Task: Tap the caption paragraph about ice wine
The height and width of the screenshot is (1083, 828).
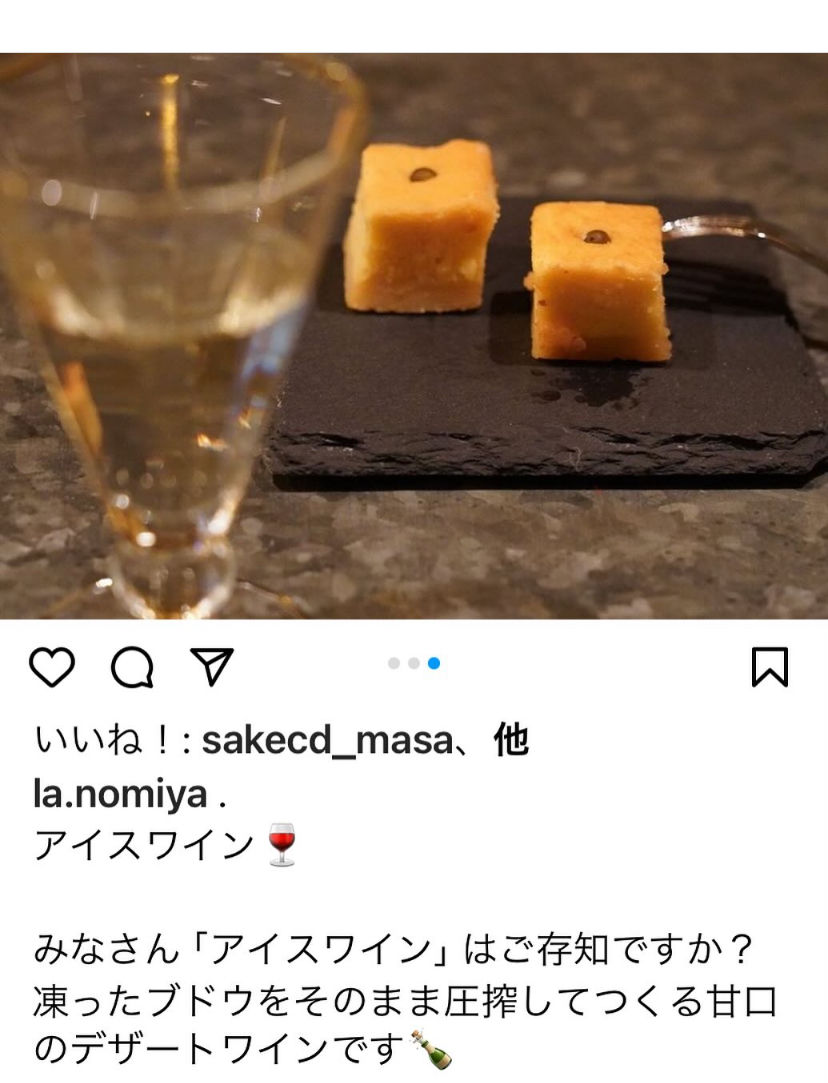Action: tap(406, 1000)
